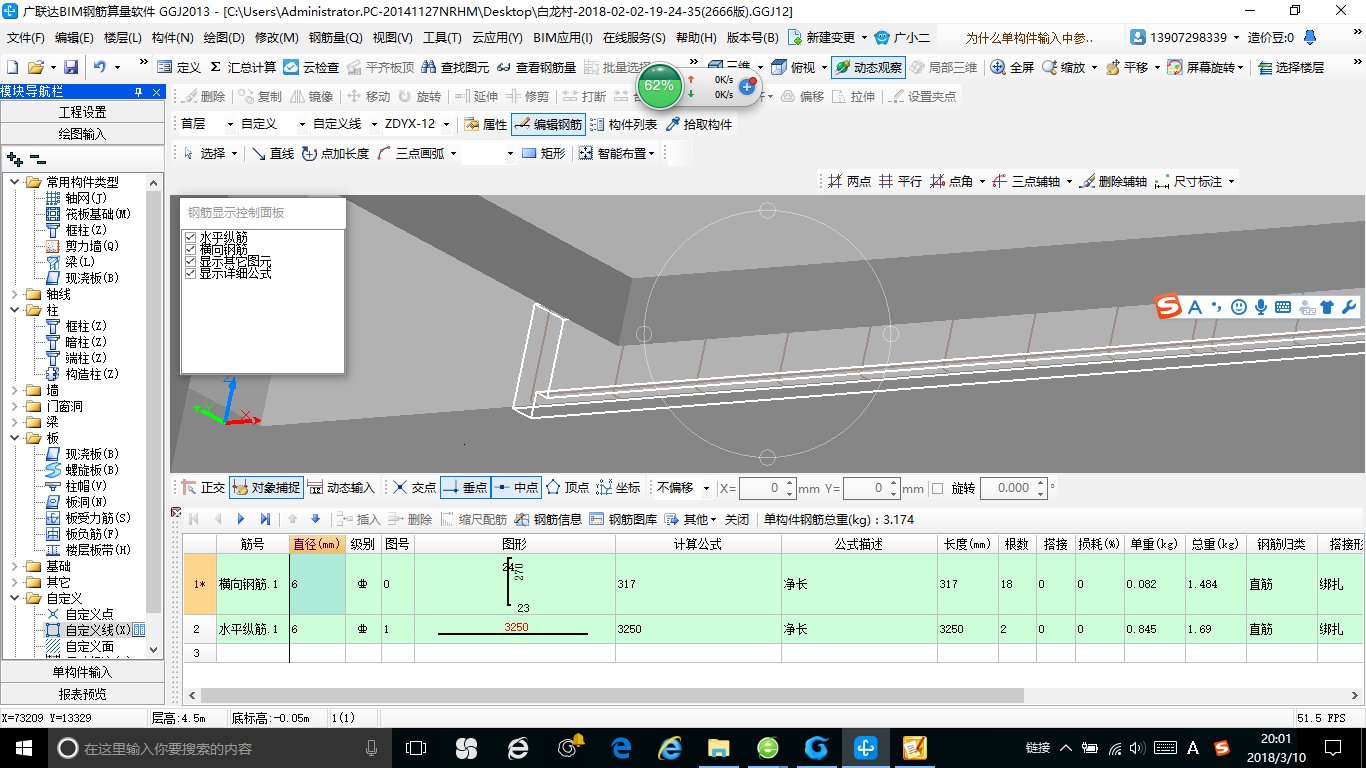The width and height of the screenshot is (1366, 768).
Task: Click 全屏 full screen button
Action: click(x=1012, y=67)
